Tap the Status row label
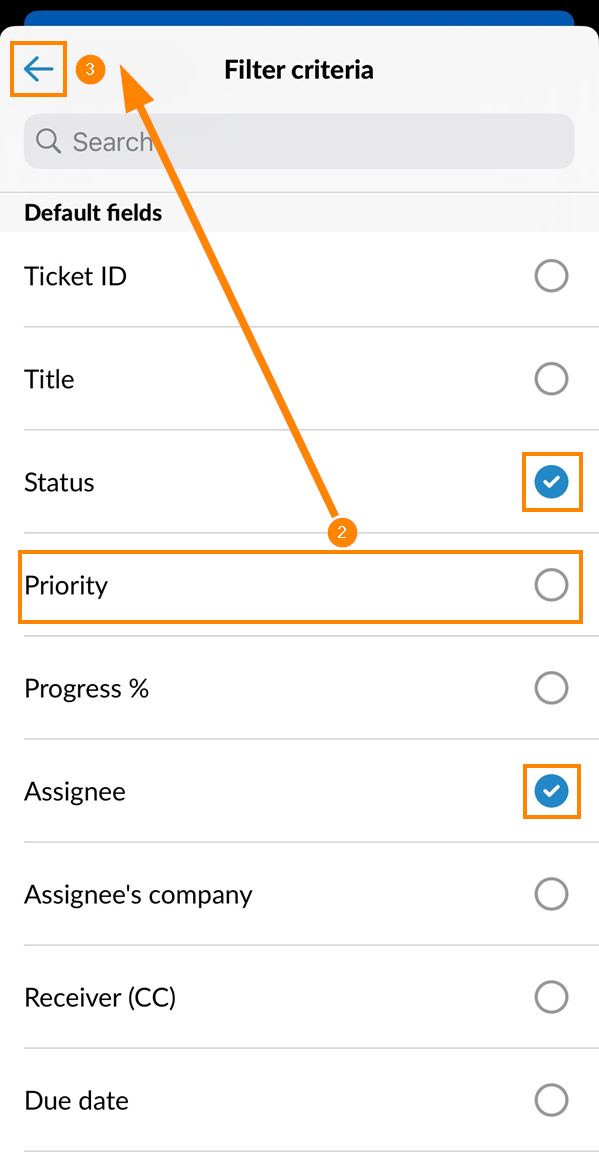This screenshot has width=599, height=1165. coord(59,482)
